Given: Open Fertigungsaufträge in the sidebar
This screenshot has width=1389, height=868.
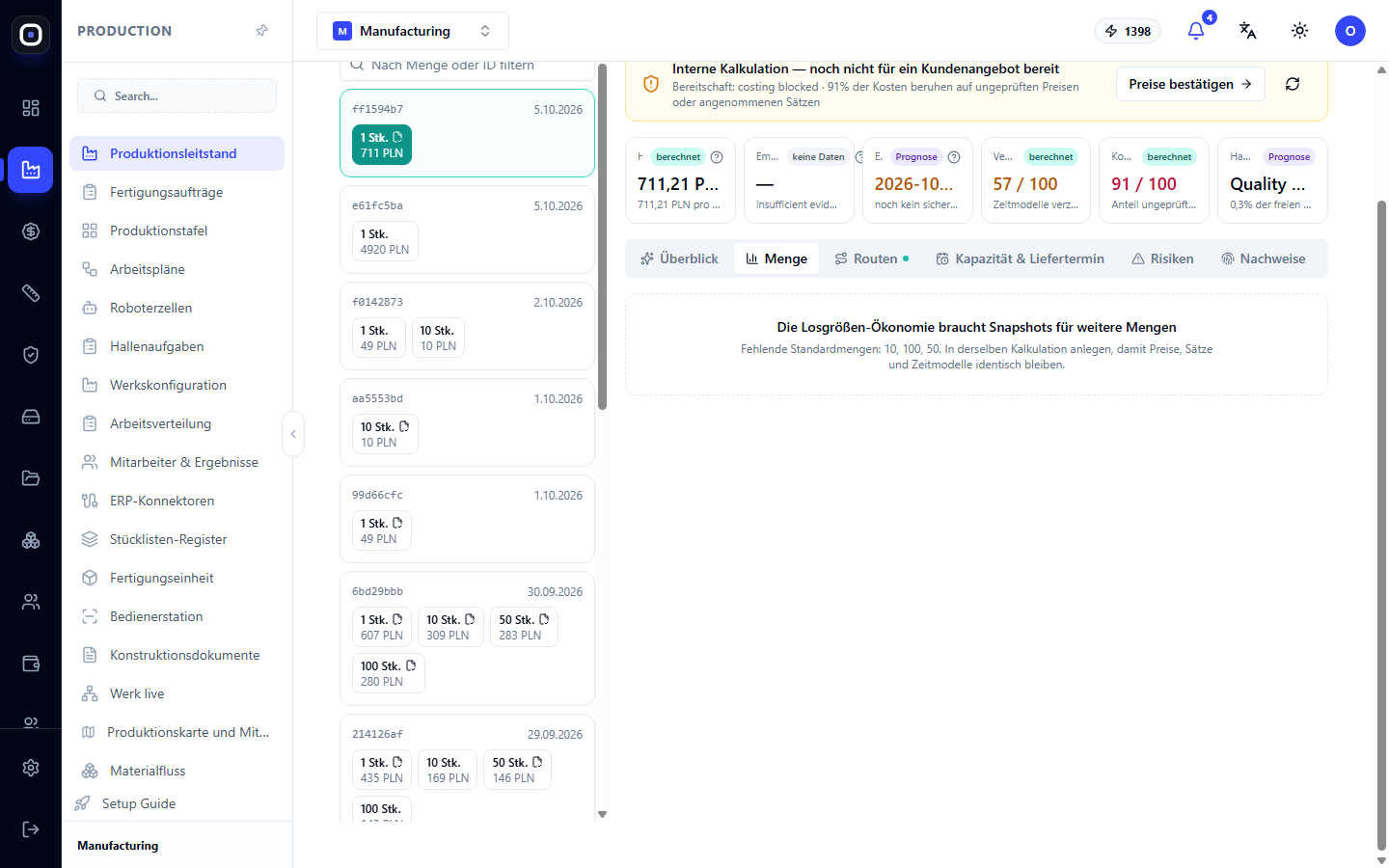Looking at the screenshot, I should 177,192.
